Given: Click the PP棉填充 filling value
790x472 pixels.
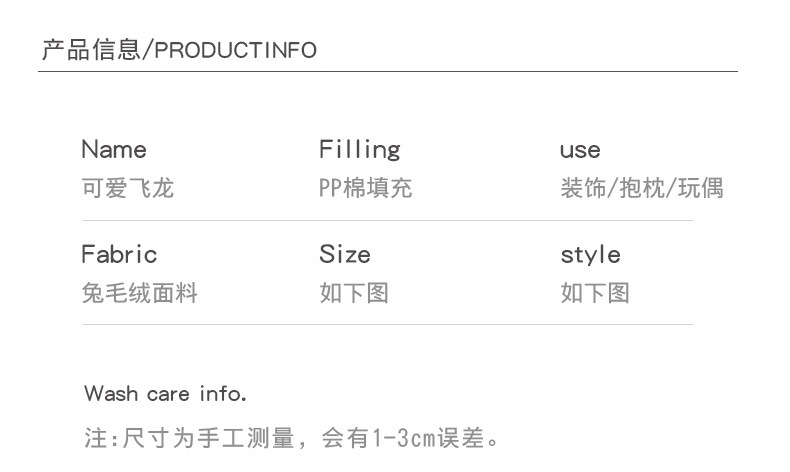Looking at the screenshot, I should coord(365,187).
